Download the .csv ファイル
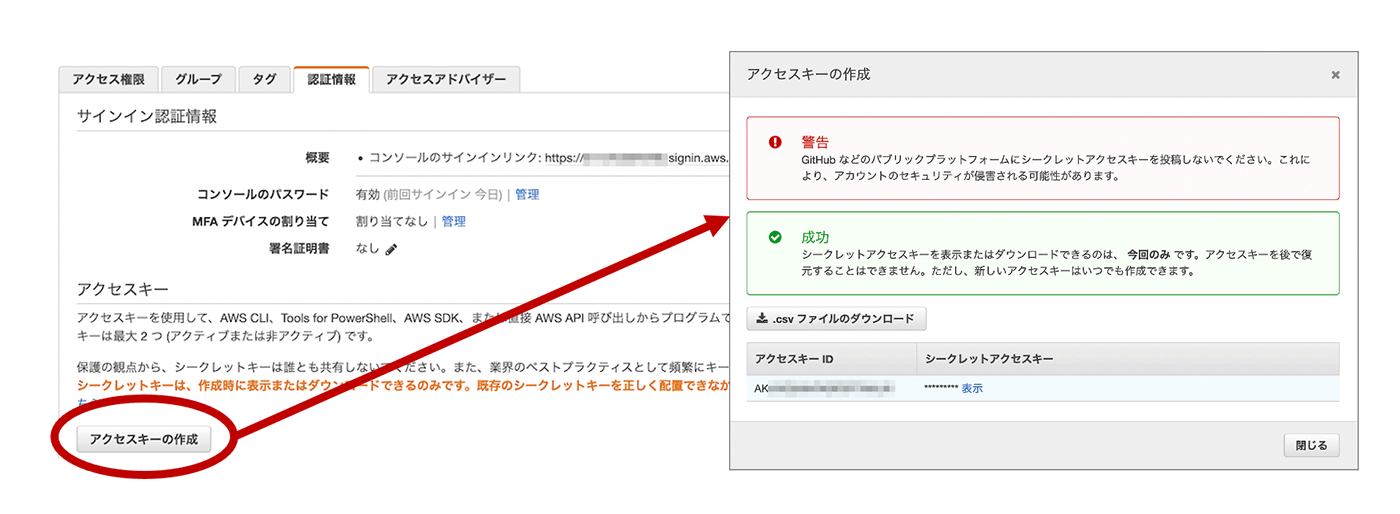Viewport: 1400px width, 514px height. click(x=836, y=319)
